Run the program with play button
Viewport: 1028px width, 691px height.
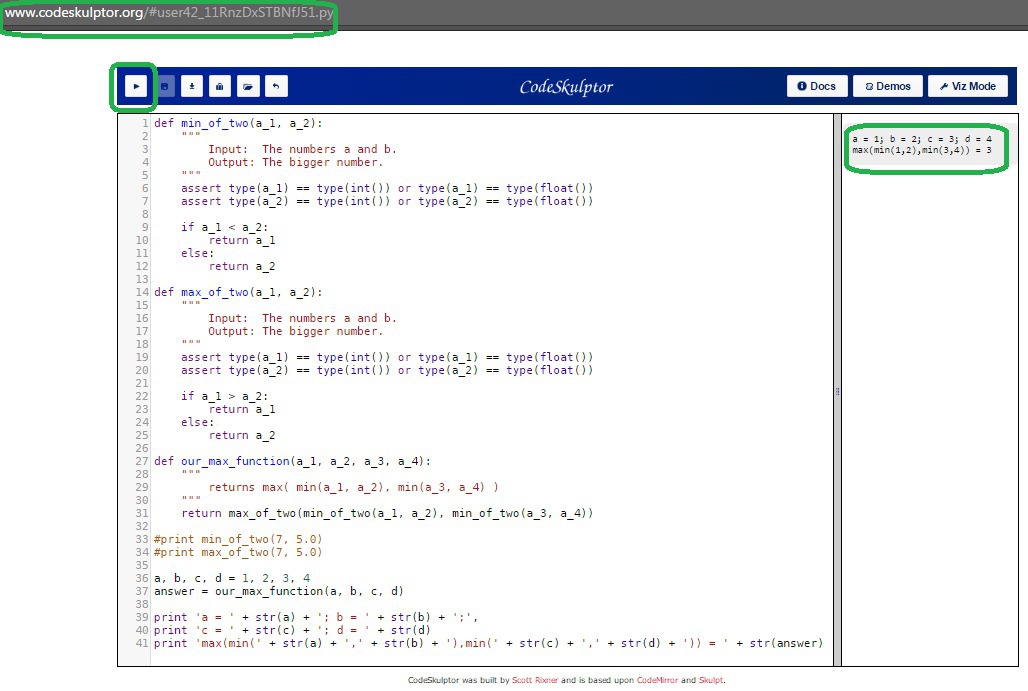click(134, 86)
